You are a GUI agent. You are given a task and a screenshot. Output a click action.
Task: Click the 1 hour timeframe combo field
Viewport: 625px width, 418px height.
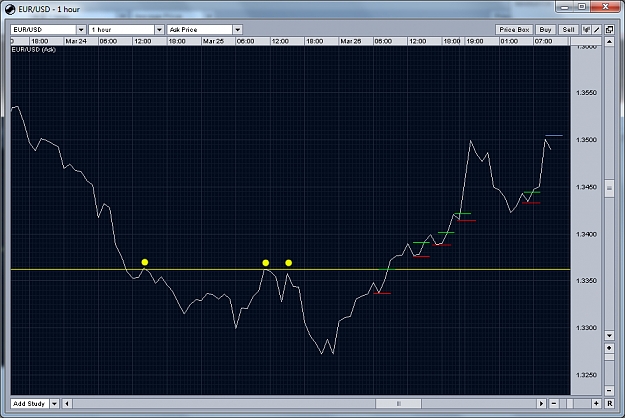[x=122, y=29]
